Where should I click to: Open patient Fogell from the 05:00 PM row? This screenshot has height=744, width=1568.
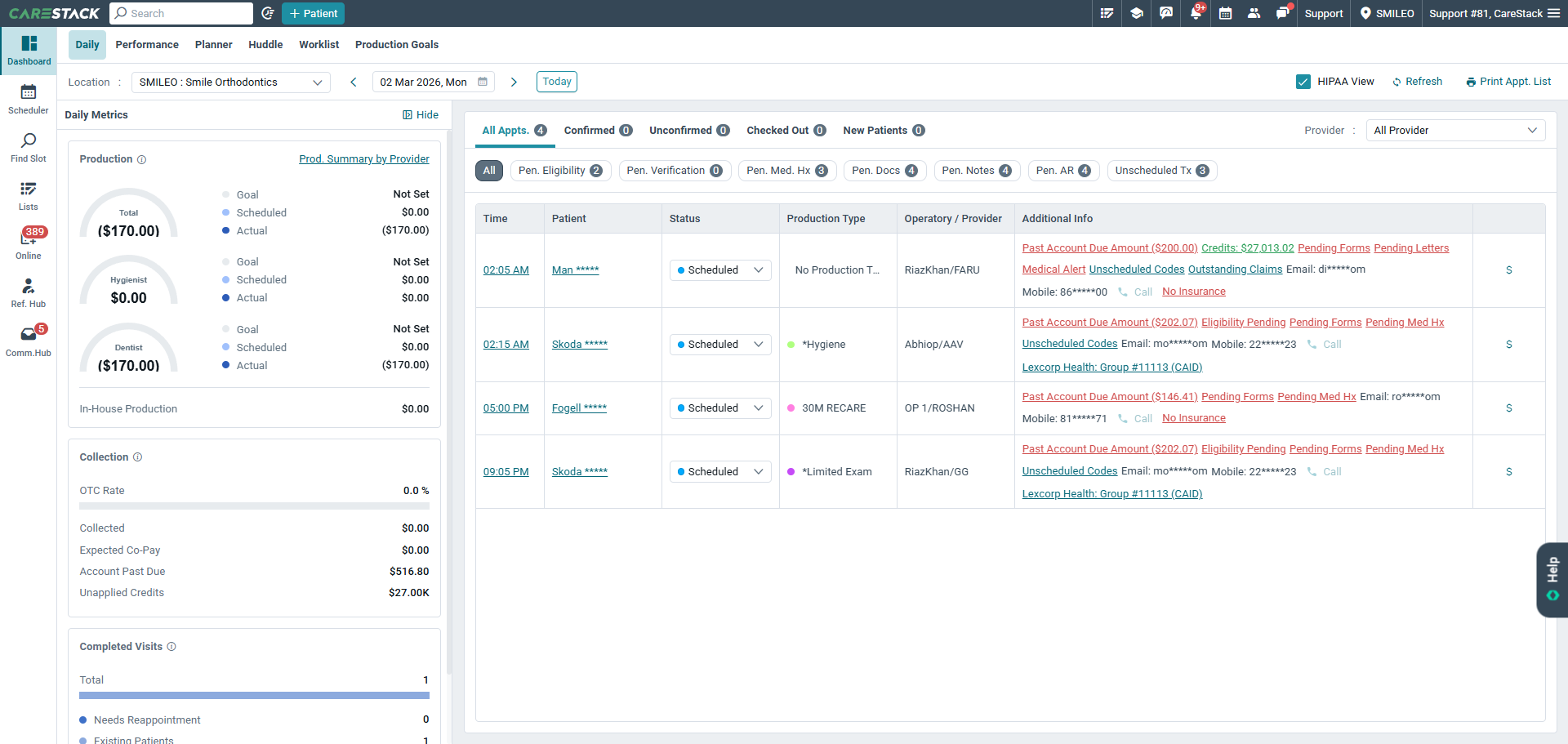579,408
